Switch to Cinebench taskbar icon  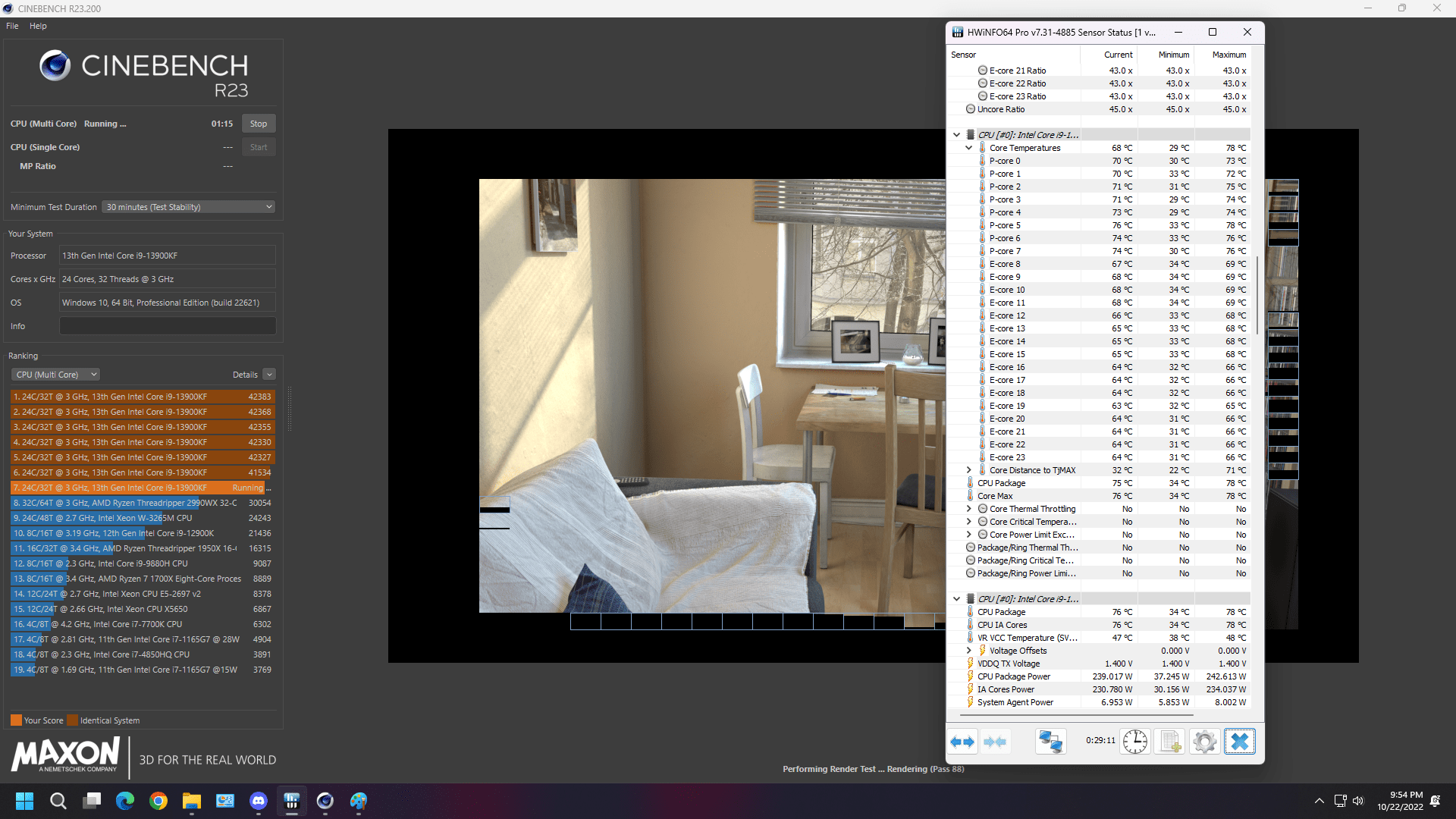tap(325, 801)
